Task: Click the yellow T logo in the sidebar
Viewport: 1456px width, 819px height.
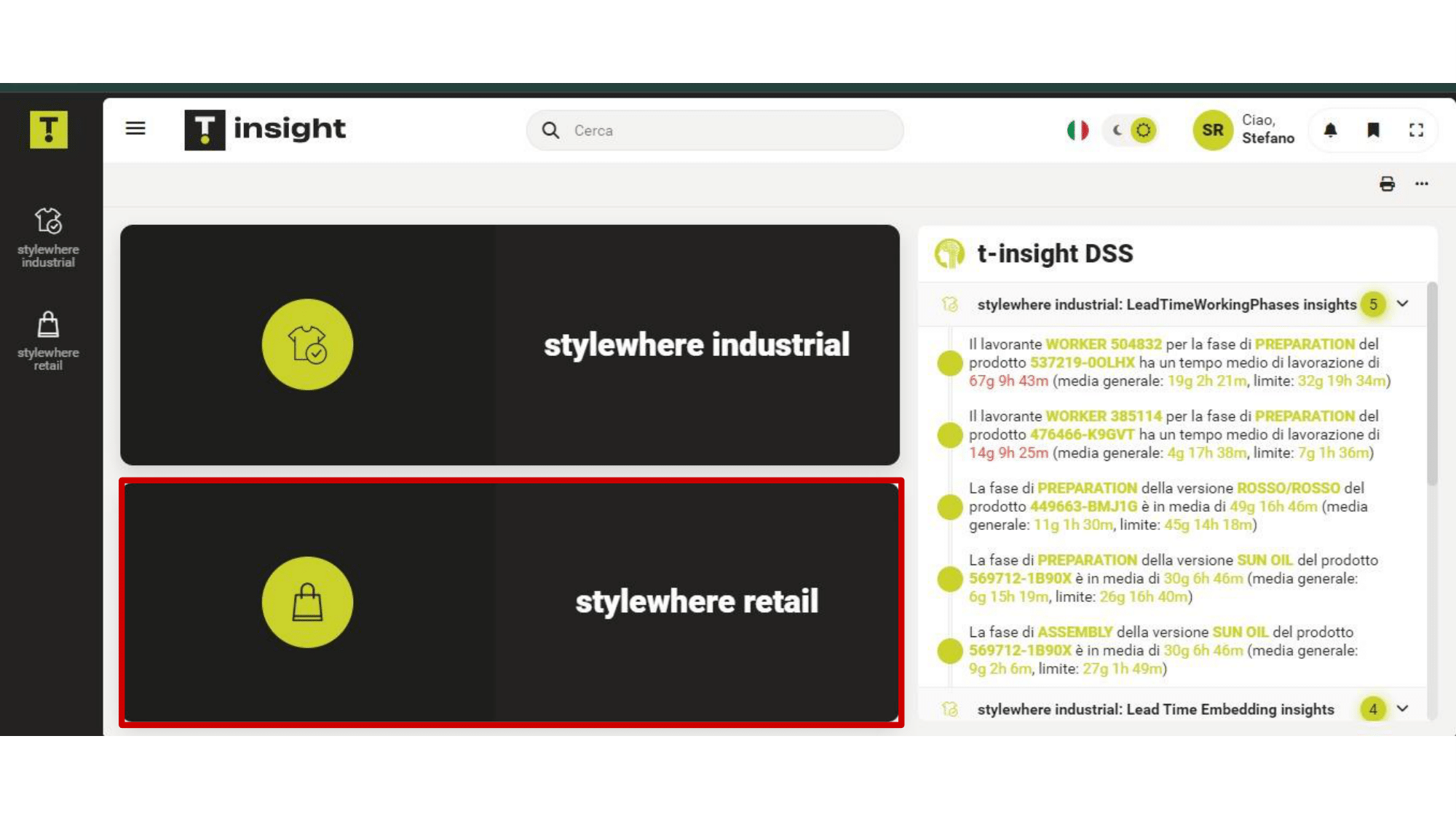Action: pos(49,130)
